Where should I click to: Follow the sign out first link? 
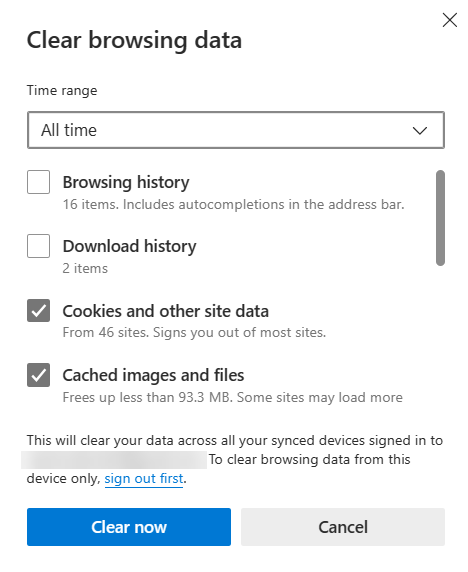(144, 478)
